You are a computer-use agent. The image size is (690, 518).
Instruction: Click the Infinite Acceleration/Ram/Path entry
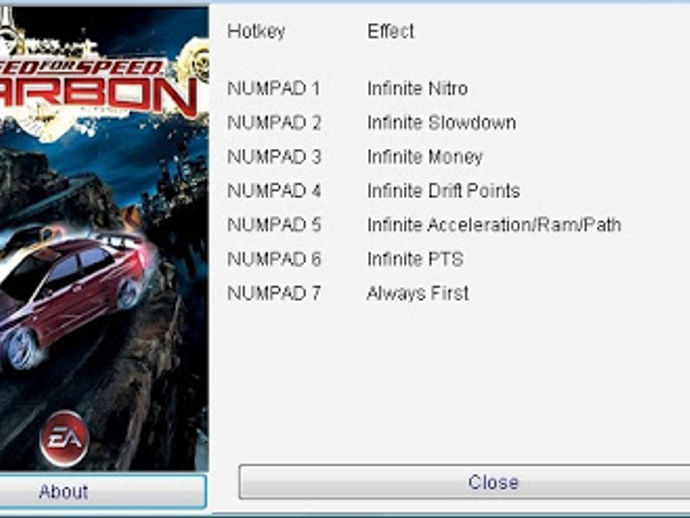pyautogui.click(x=494, y=225)
